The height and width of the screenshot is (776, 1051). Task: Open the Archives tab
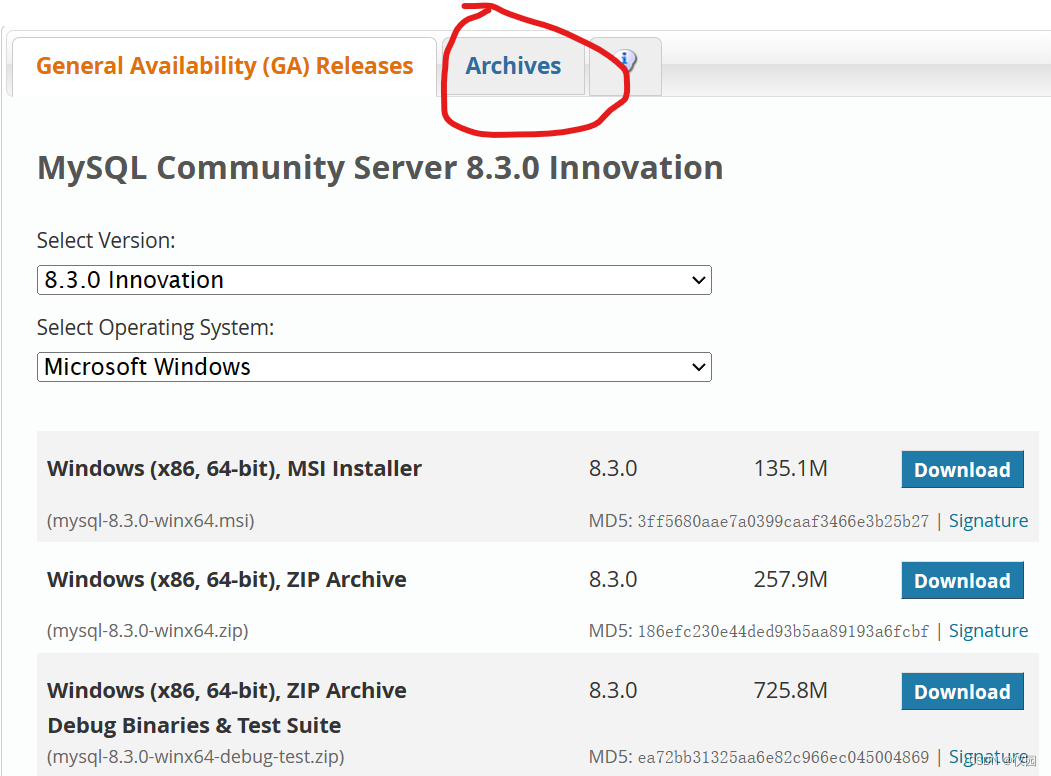513,66
